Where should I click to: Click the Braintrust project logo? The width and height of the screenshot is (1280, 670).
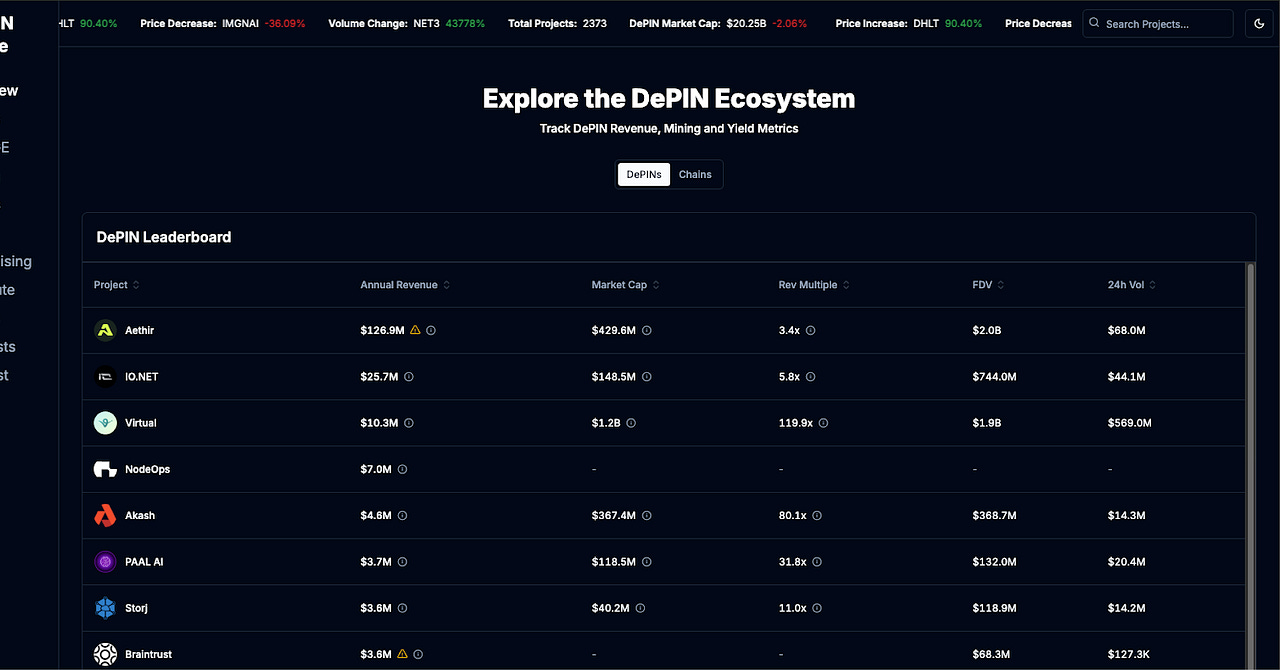pos(105,654)
